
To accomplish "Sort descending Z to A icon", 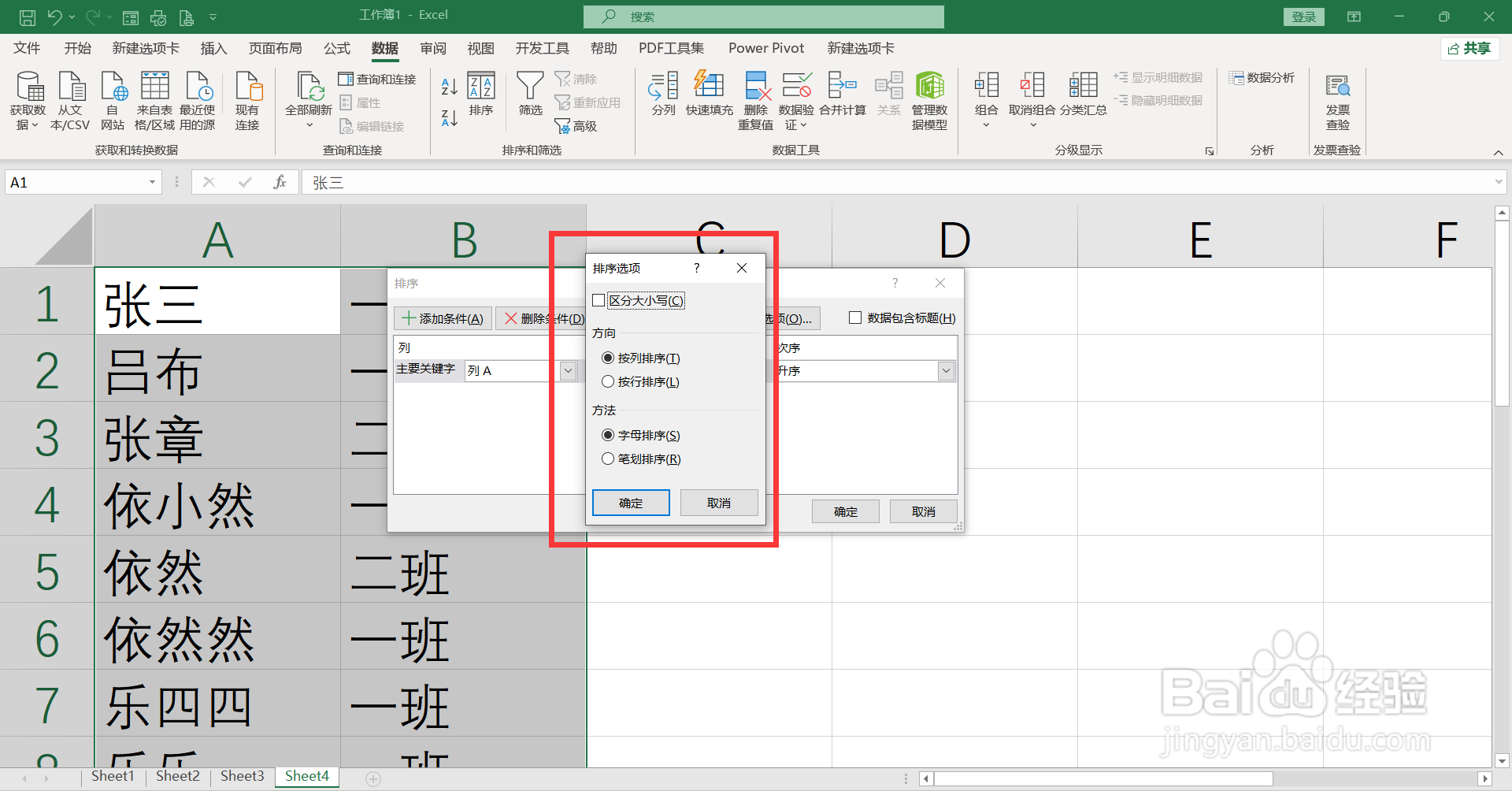I will pos(450,118).
